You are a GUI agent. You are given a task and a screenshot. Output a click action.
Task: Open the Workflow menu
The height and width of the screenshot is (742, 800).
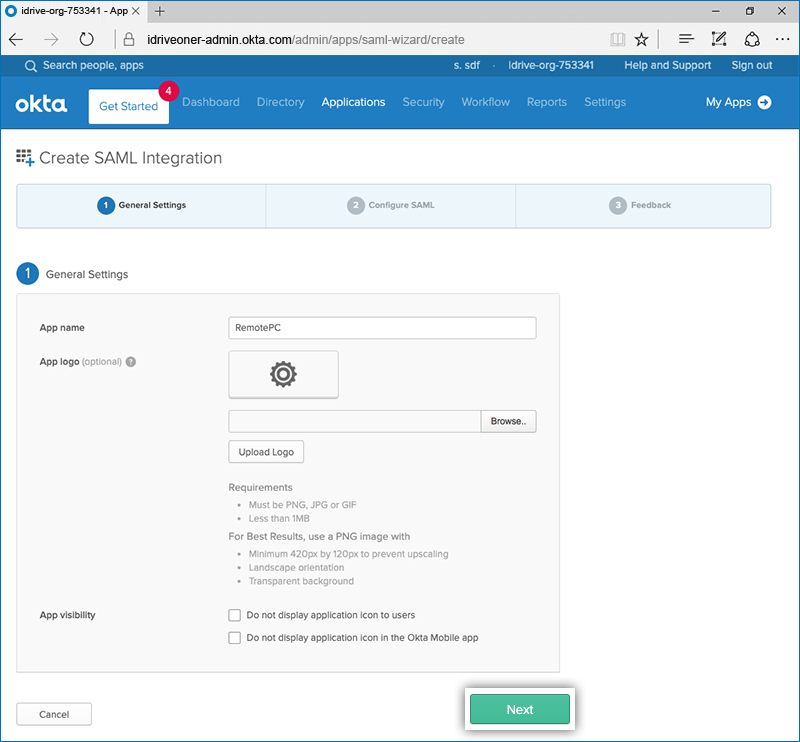tap(486, 102)
